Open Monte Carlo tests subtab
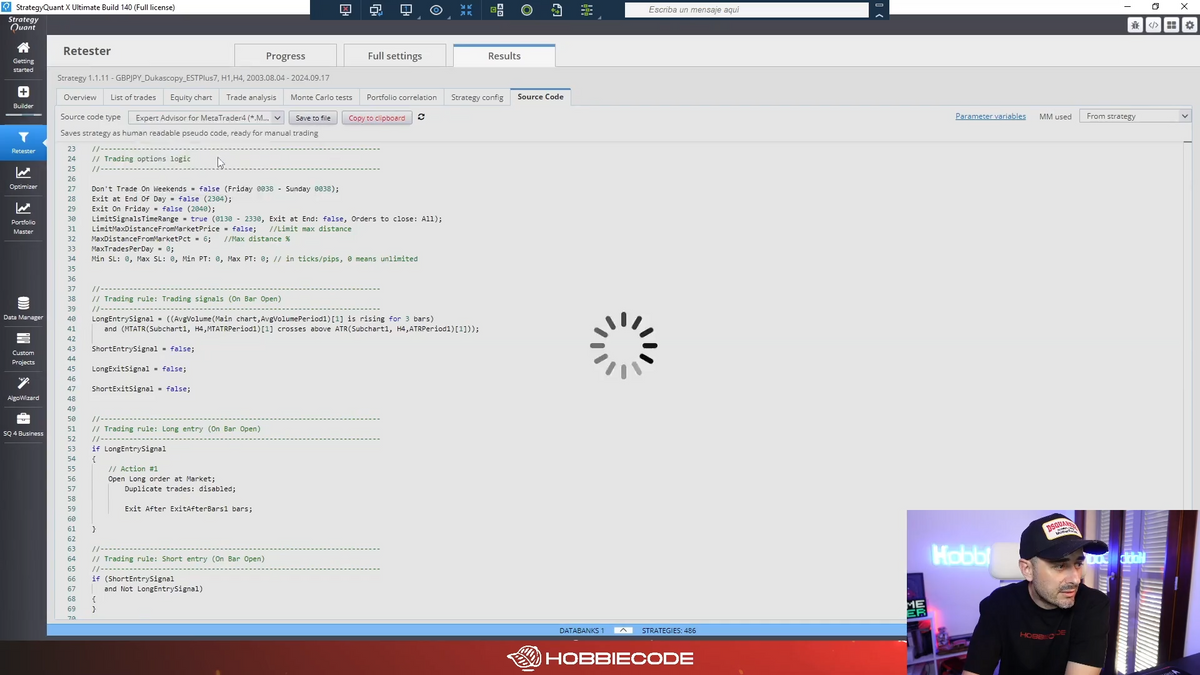1200x675 pixels. [x=321, y=97]
